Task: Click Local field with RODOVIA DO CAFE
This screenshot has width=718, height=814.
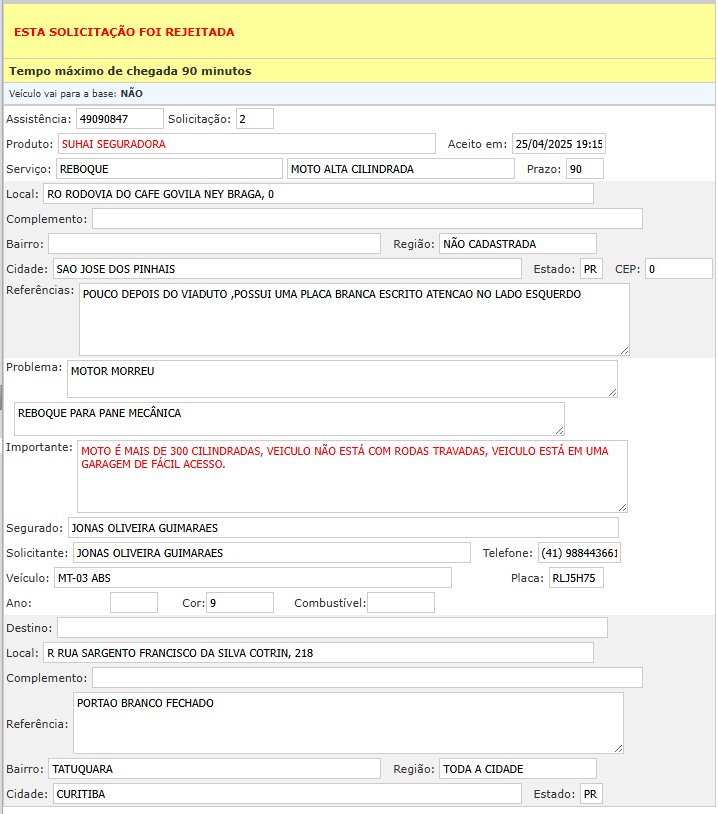Action: [x=318, y=194]
